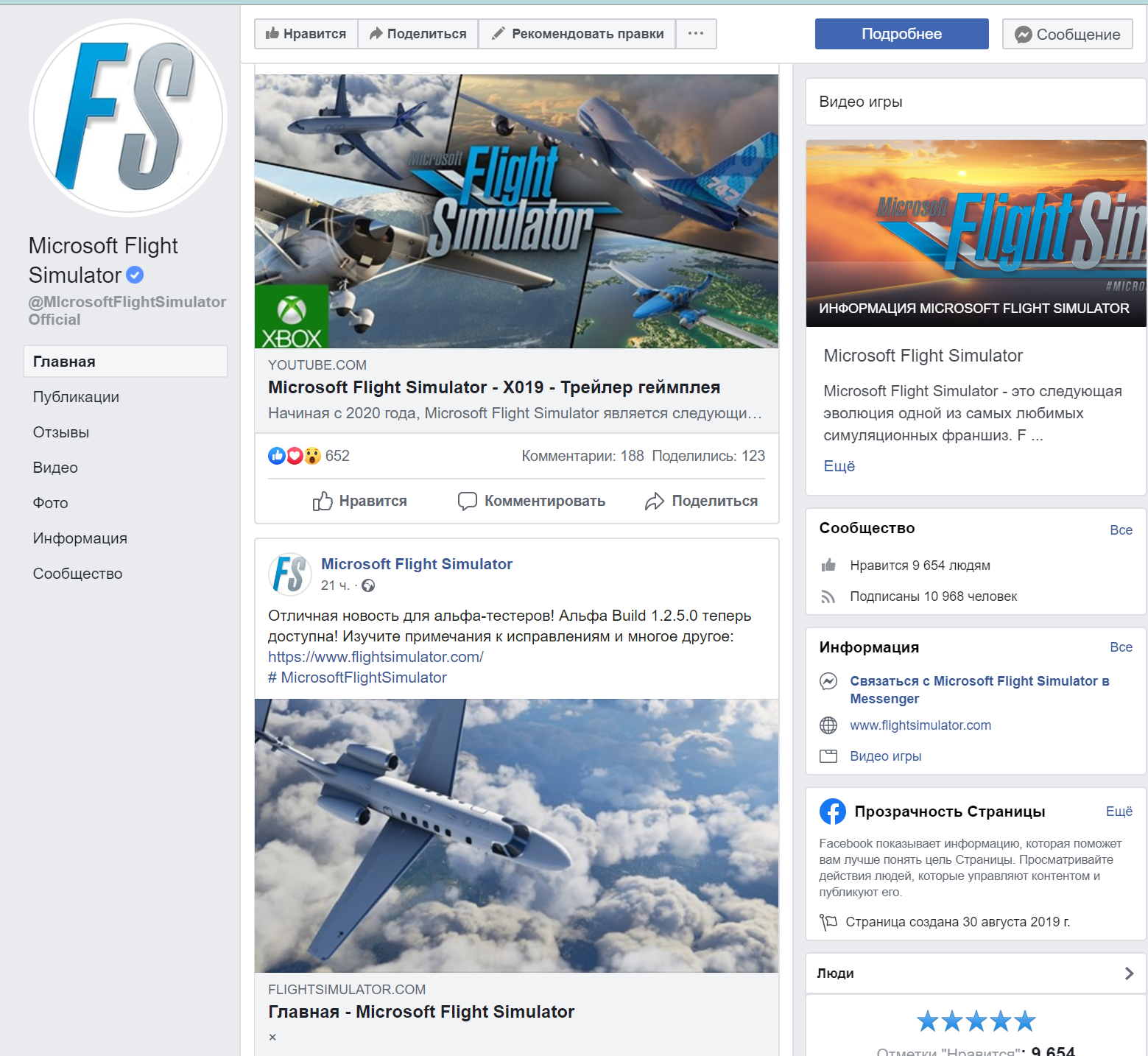This screenshot has height=1056, width=1148.
Task: Open Сообщение messenger button
Action: [x=1068, y=34]
